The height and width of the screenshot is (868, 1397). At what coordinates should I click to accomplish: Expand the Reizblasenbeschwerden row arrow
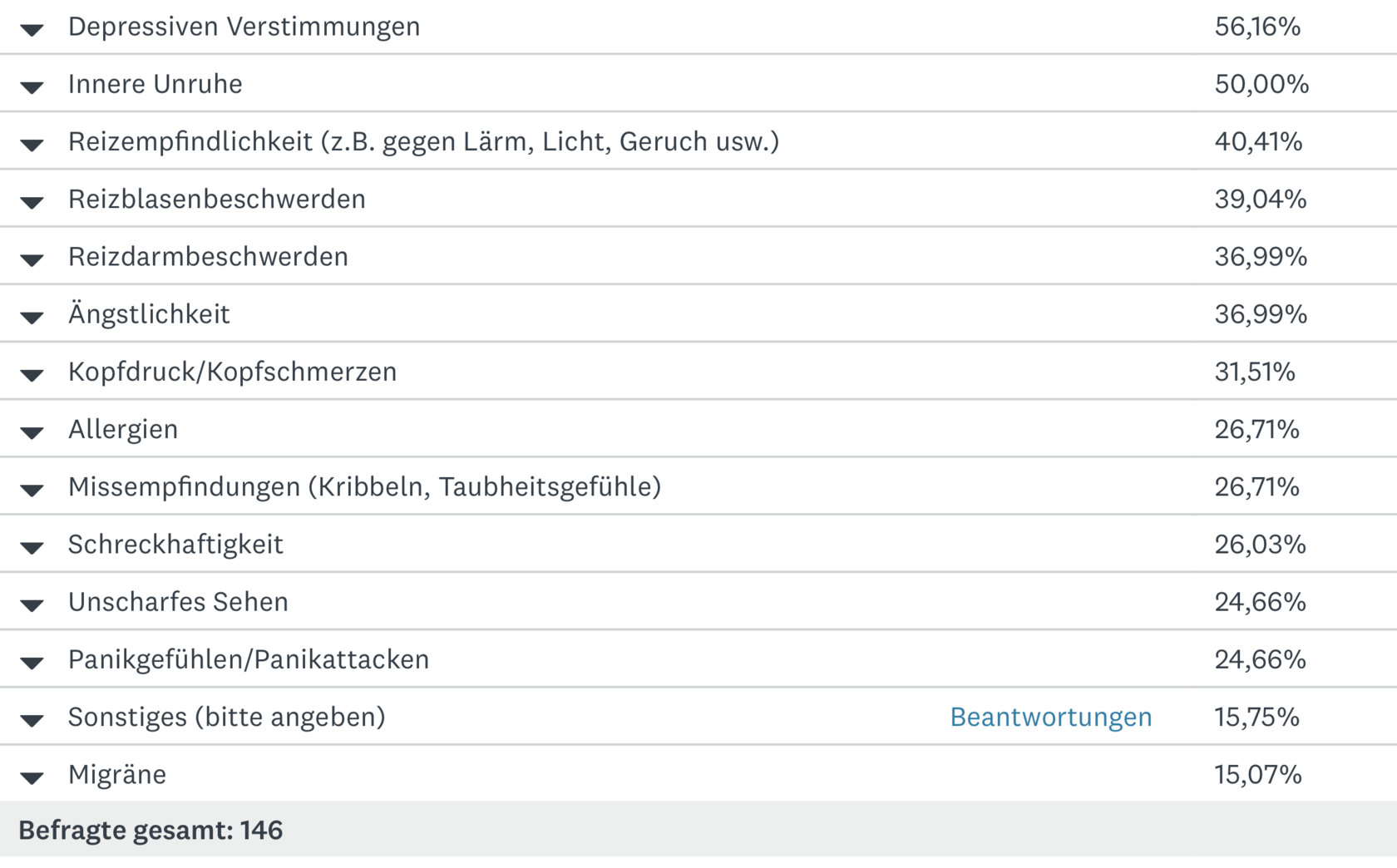click(x=32, y=202)
